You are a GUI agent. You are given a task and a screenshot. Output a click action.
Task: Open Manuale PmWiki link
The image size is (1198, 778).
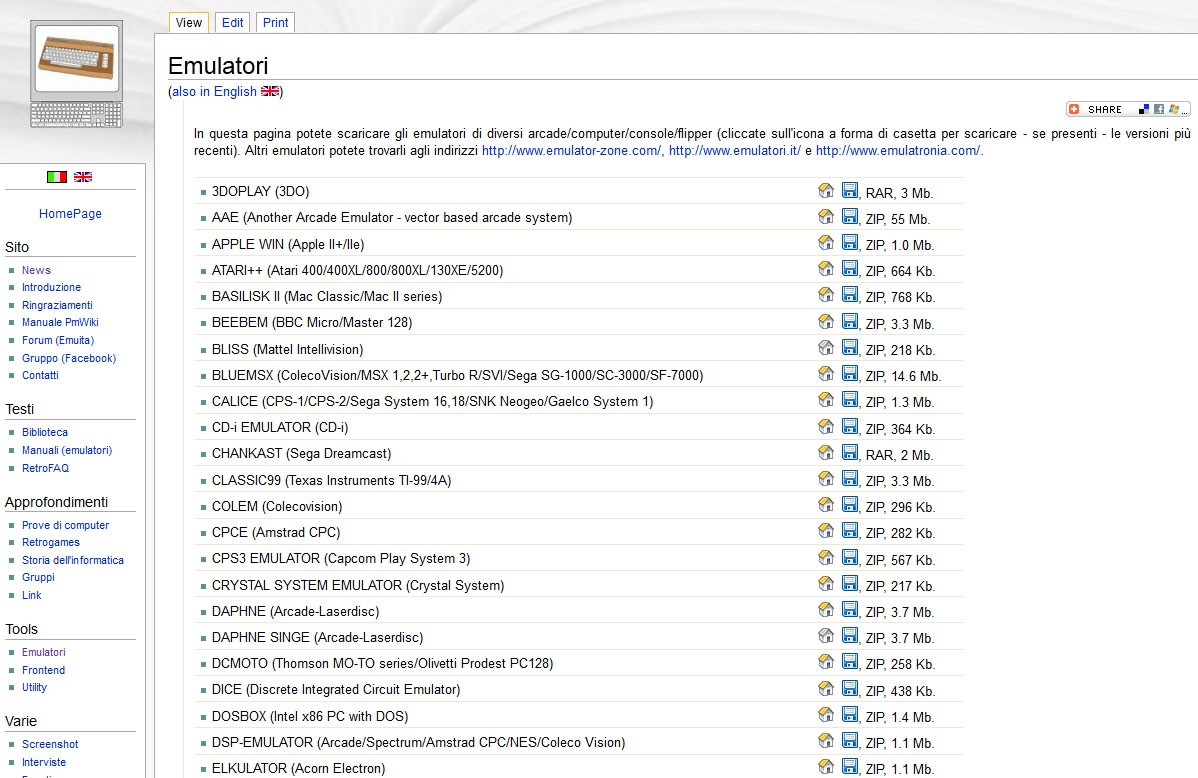click(x=60, y=323)
